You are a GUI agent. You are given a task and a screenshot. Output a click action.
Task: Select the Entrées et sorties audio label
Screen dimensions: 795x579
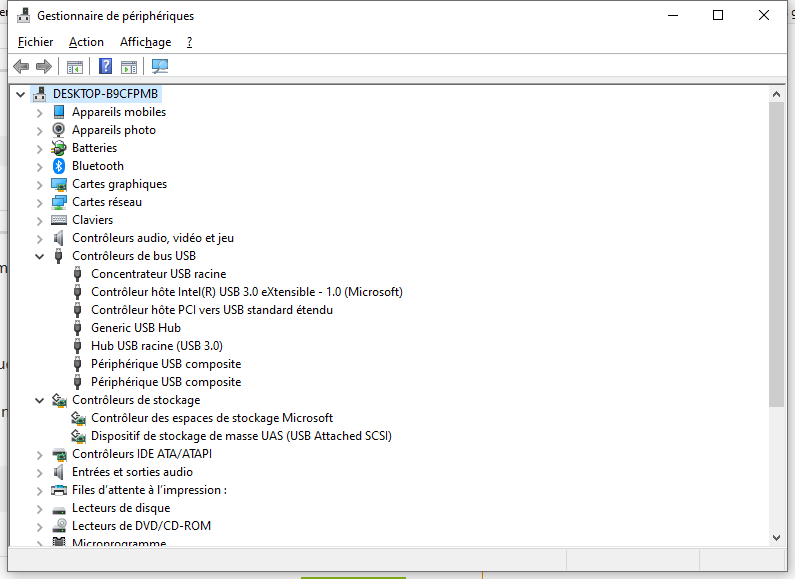[132, 472]
